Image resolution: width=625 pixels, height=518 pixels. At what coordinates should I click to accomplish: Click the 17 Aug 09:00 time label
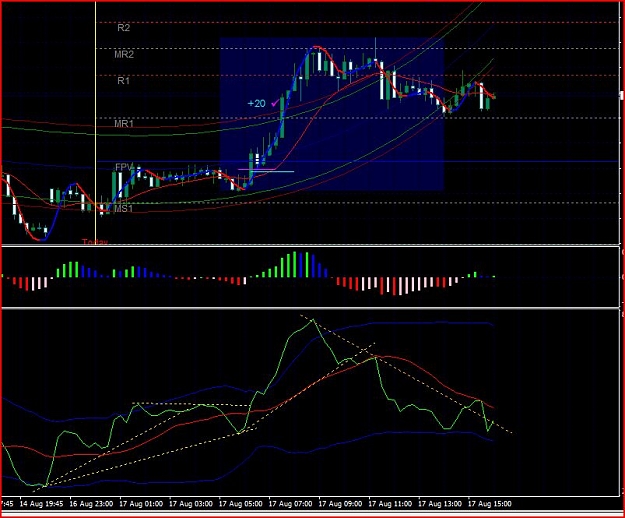point(340,504)
